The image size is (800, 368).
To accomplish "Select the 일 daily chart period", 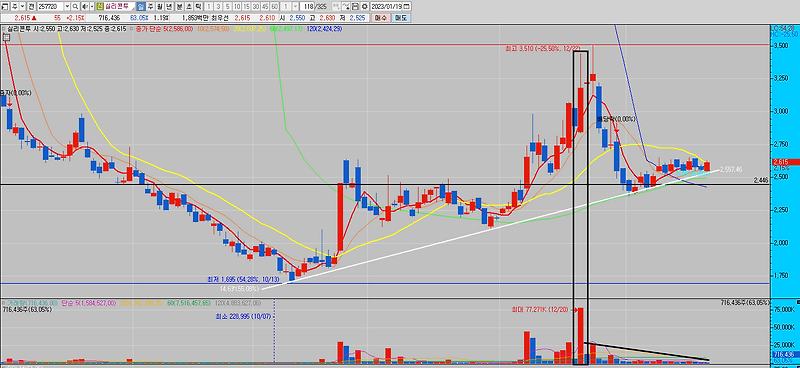I will (x=141, y=6).
